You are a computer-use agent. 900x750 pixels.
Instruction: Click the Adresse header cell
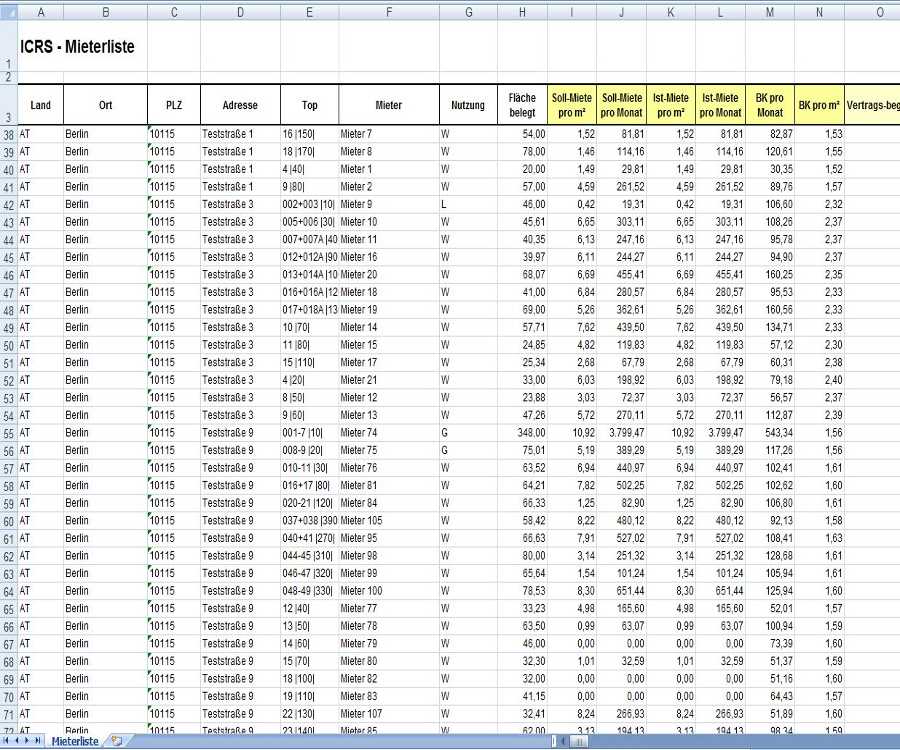tap(240, 105)
